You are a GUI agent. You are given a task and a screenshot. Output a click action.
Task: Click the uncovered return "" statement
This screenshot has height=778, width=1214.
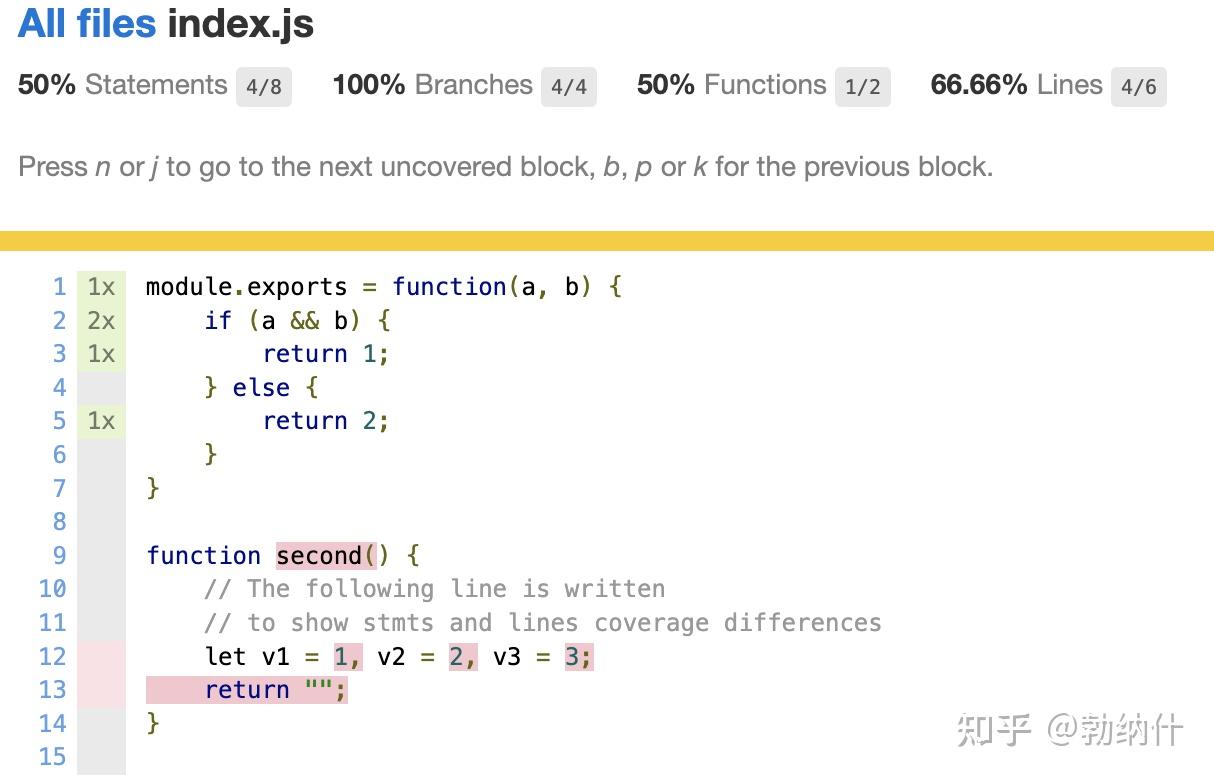pos(275,690)
